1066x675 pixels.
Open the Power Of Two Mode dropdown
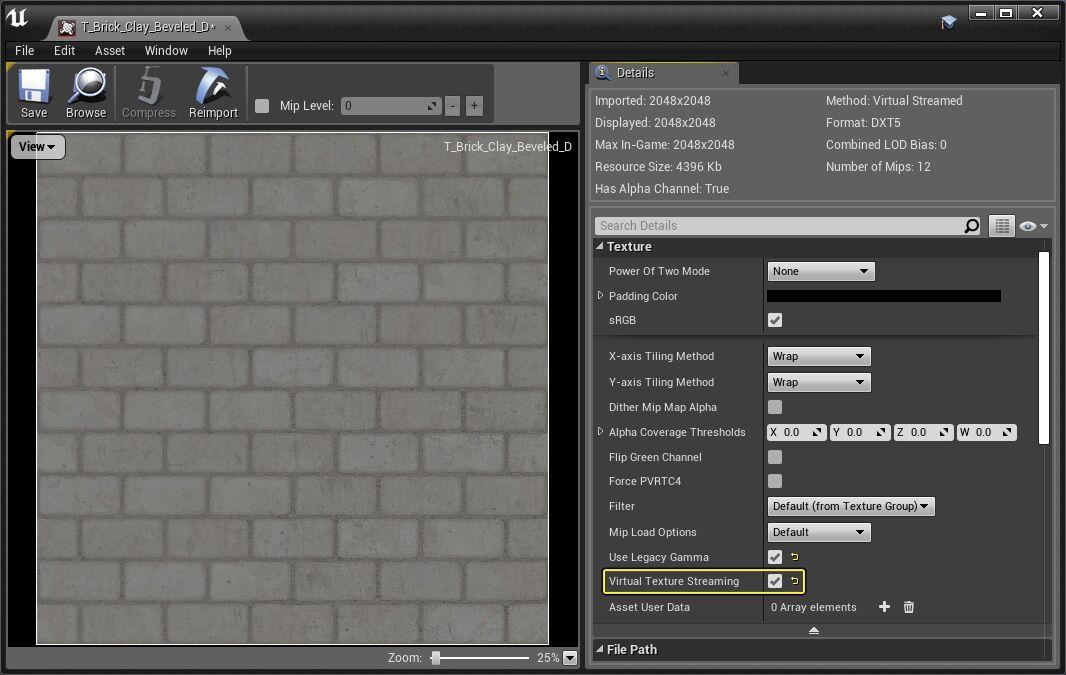tap(820, 271)
